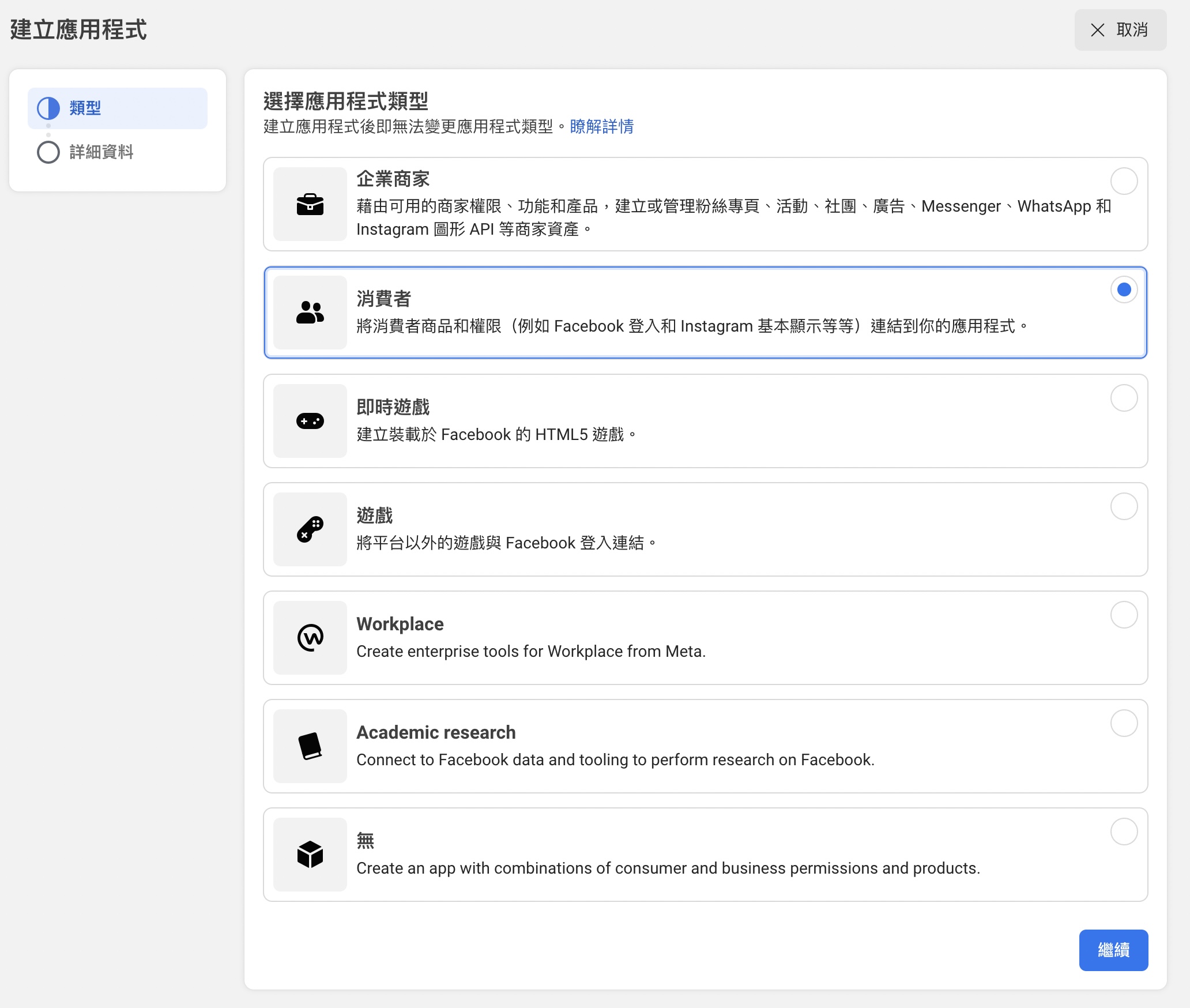Click the gamepad icon for 即時遊戲
The height and width of the screenshot is (1008, 1190).
click(310, 421)
